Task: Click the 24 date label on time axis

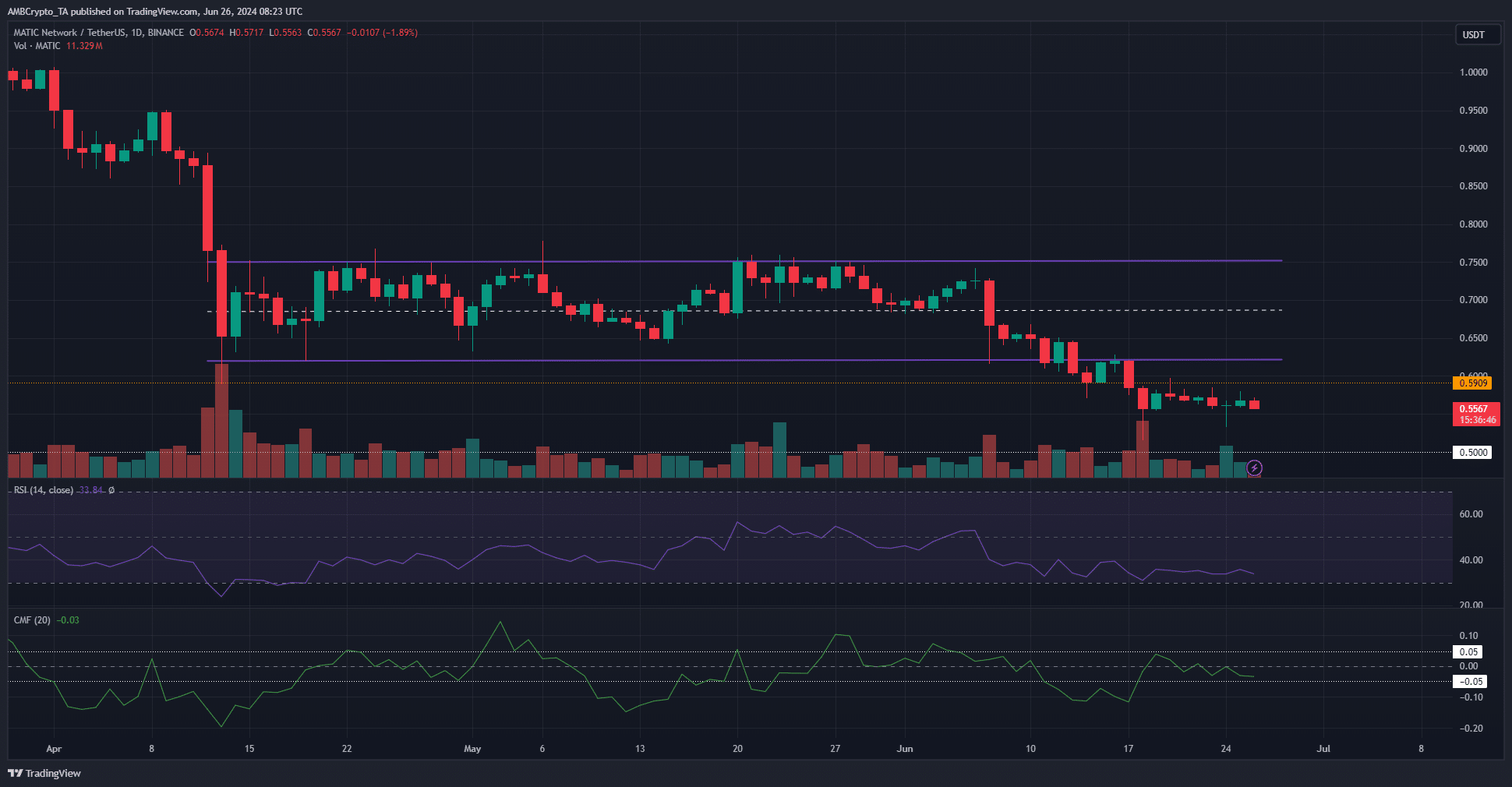Action: pyautogui.click(x=1226, y=749)
